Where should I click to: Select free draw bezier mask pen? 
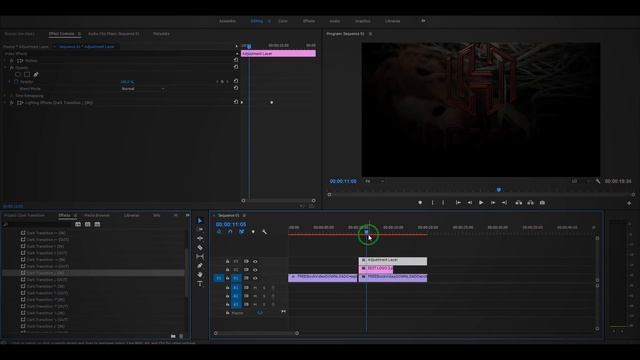(36, 75)
